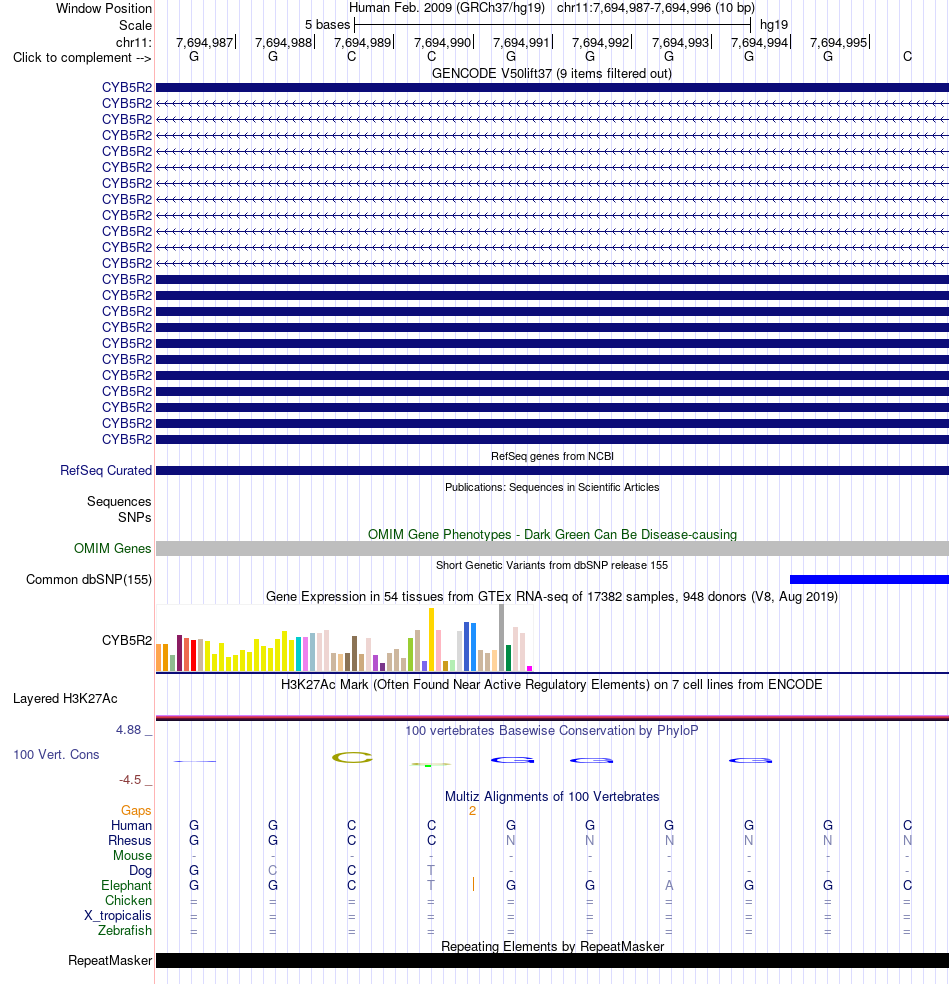Click the 'Click to complement -->' label

coord(82,57)
